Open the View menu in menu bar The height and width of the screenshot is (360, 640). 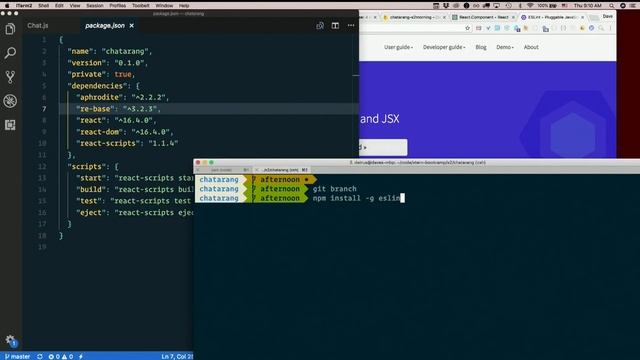click(x=75, y=5)
